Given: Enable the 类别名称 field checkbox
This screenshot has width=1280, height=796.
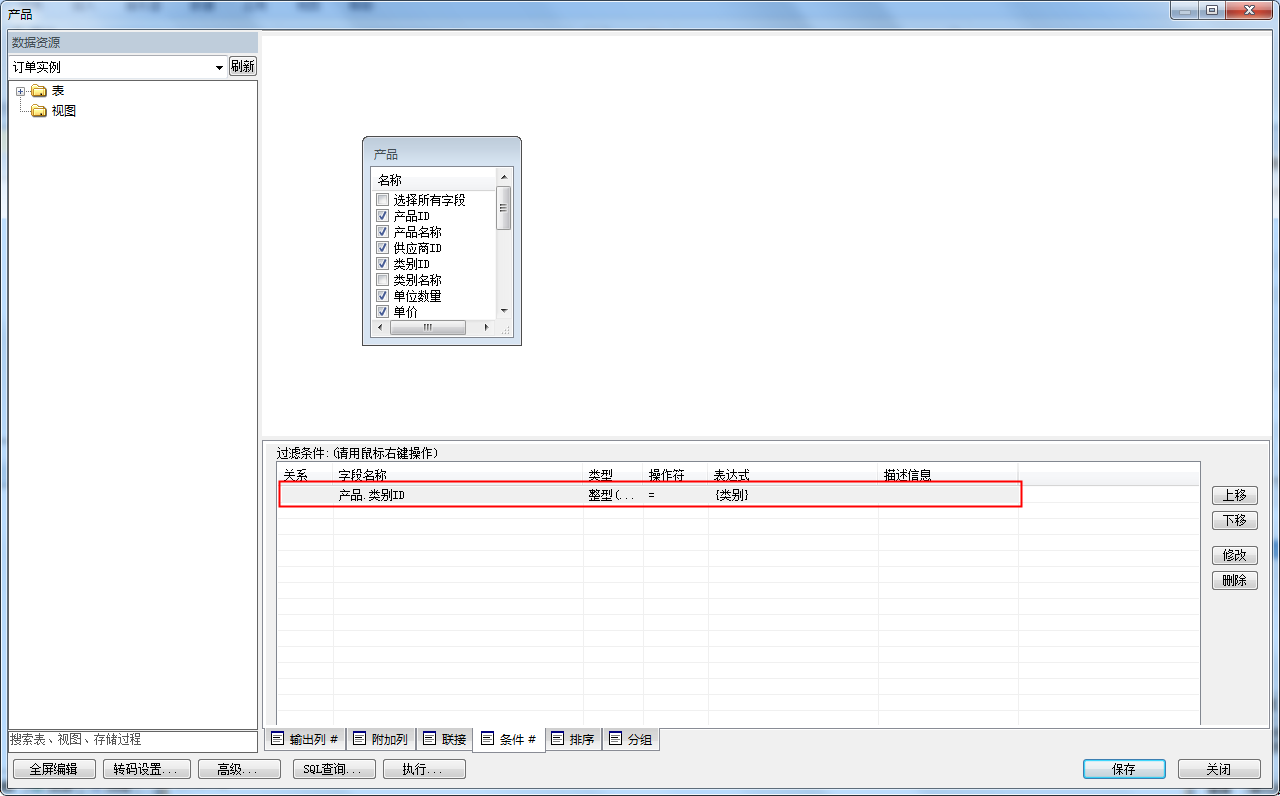Looking at the screenshot, I should pyautogui.click(x=382, y=280).
